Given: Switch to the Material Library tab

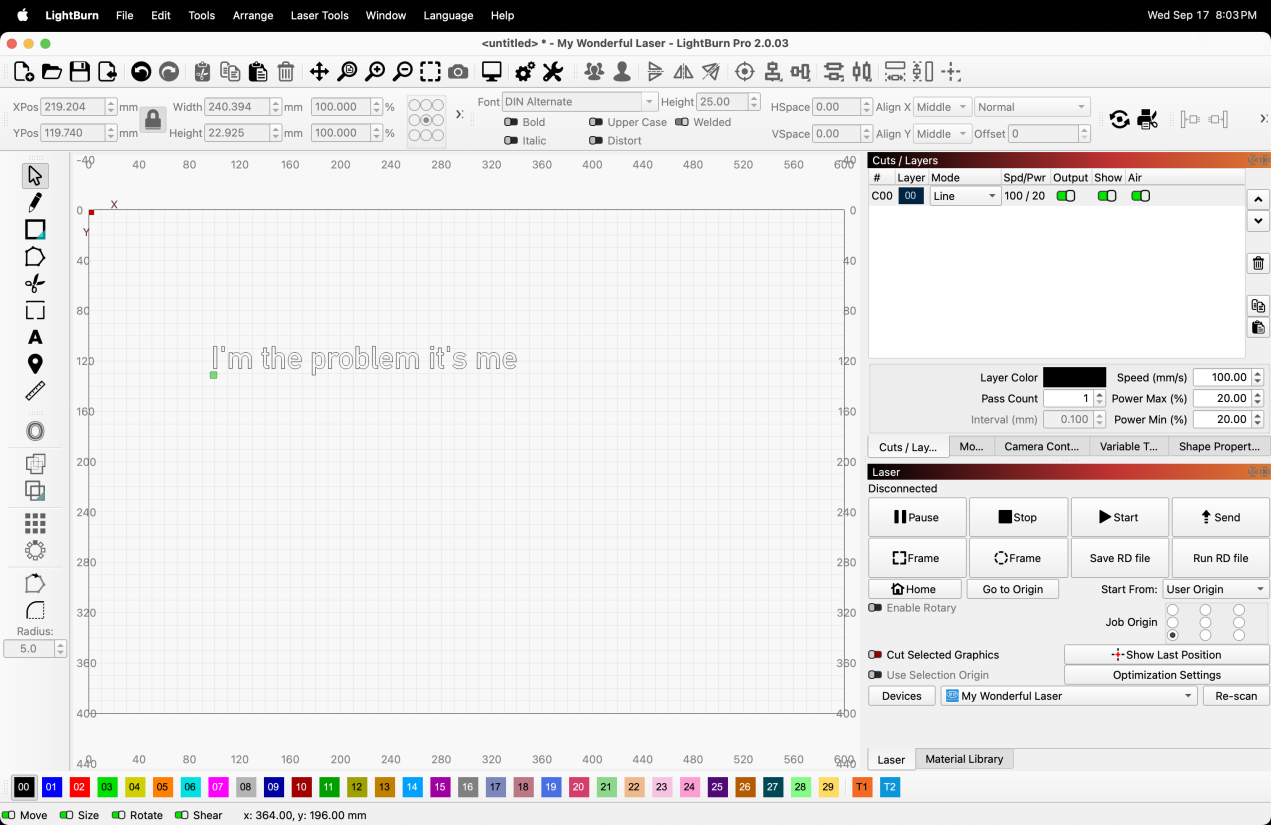Looking at the screenshot, I should pyautogui.click(x=963, y=759).
